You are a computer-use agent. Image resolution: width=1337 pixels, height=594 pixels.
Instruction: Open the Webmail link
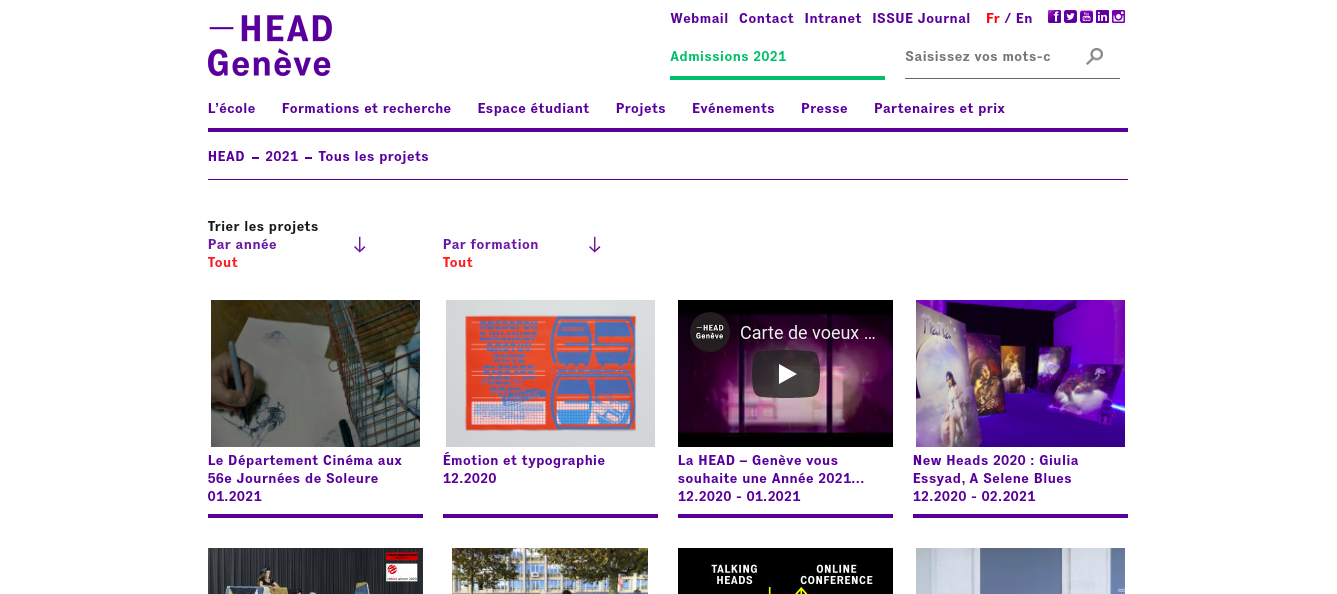699,18
